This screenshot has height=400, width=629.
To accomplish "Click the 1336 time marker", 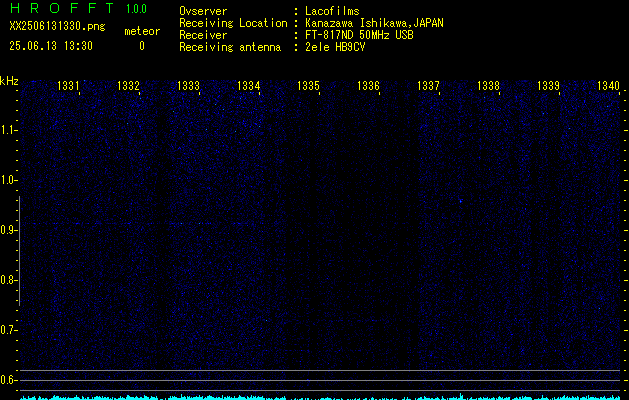I will pyautogui.click(x=368, y=85).
